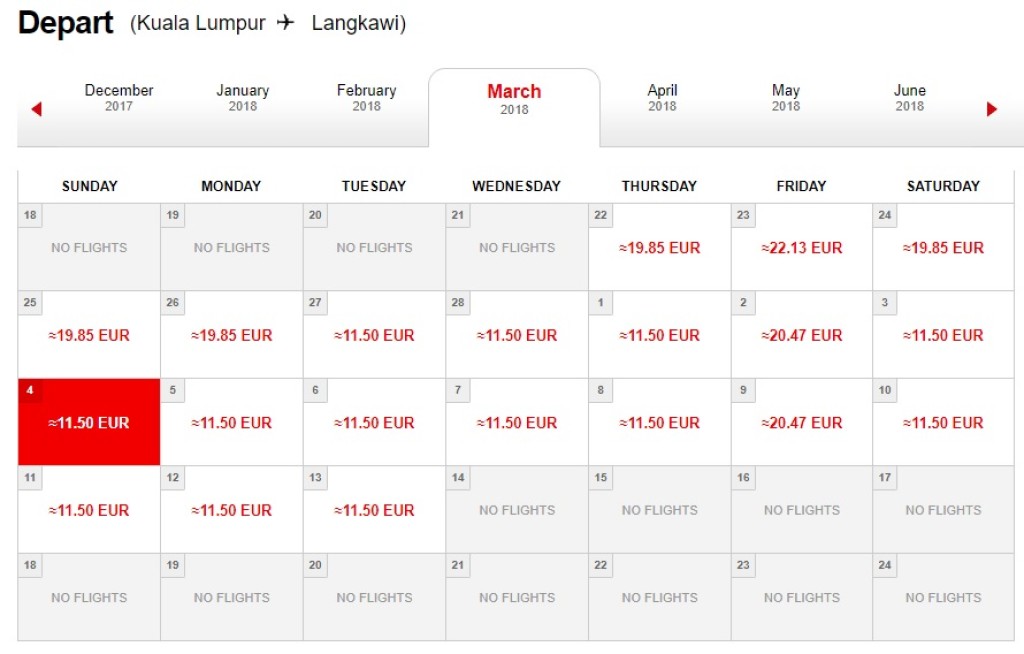Choose Friday 23 flight at 22.13 EUR
The image size is (1024, 654).
(x=802, y=248)
